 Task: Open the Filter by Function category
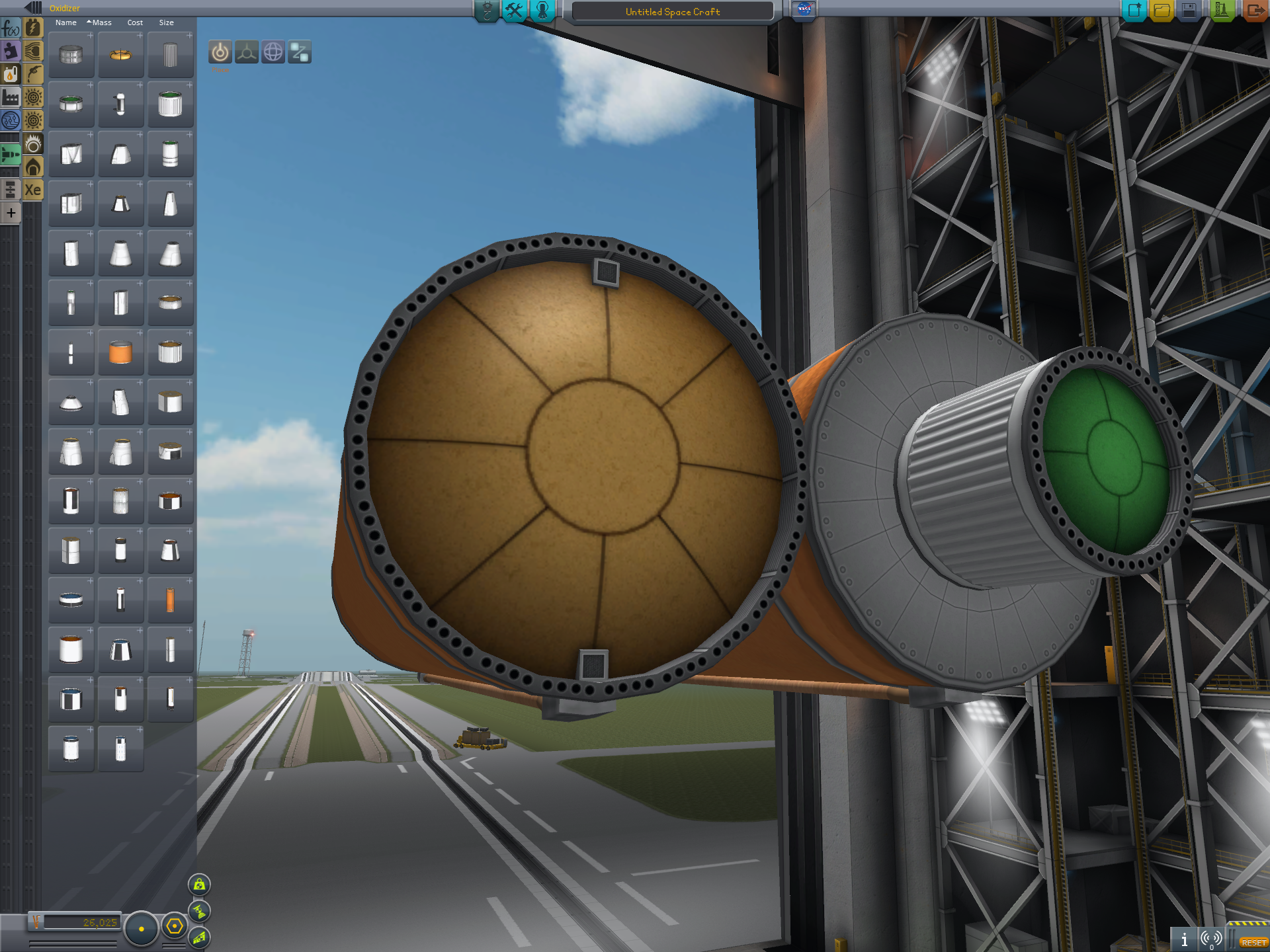(x=11, y=28)
